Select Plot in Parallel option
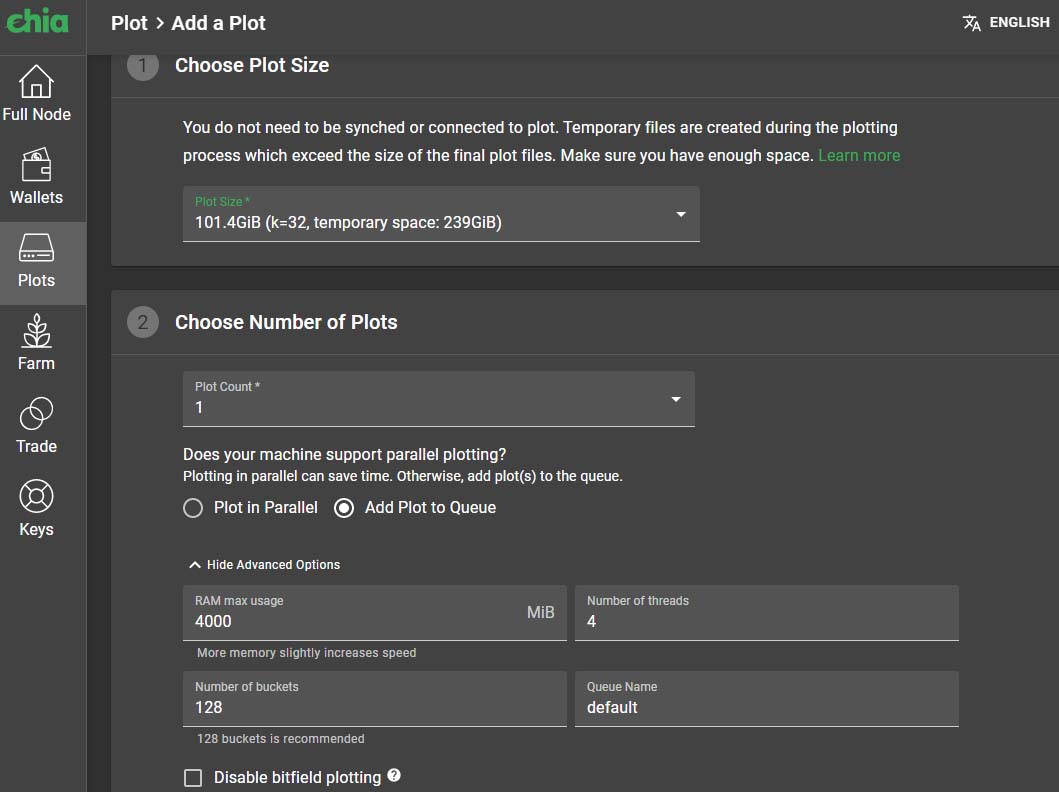 tap(193, 508)
